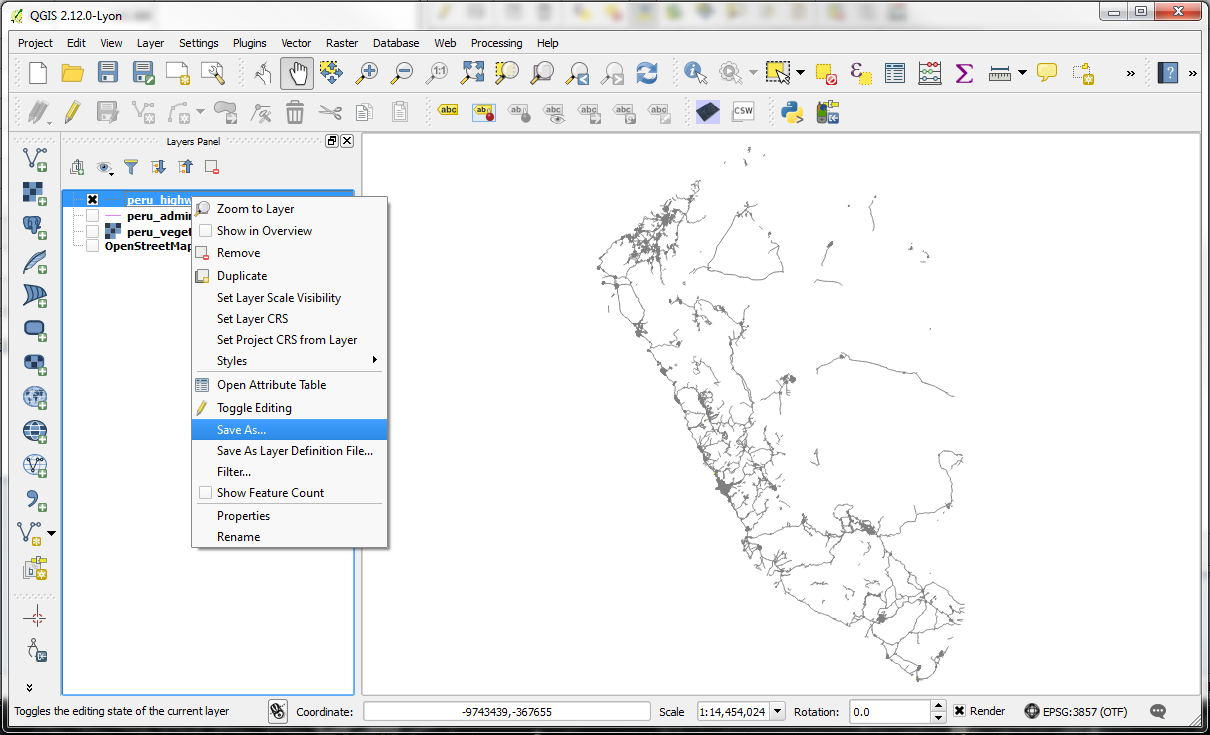Viewport: 1210px width, 735px height.
Task: Click the Pan Map hand tool
Action: (296, 73)
